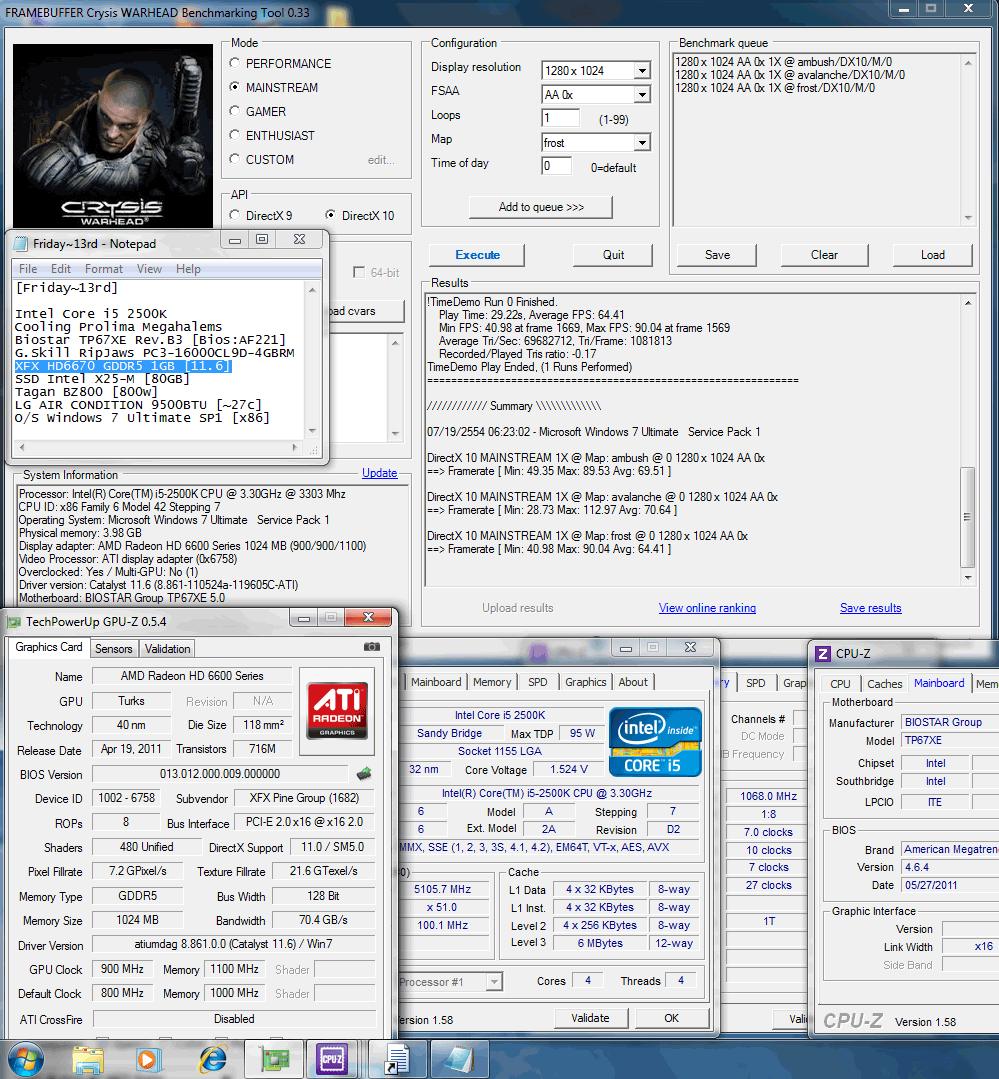Click Add to queue button
Screen dimensions: 999x1079
pos(541,207)
